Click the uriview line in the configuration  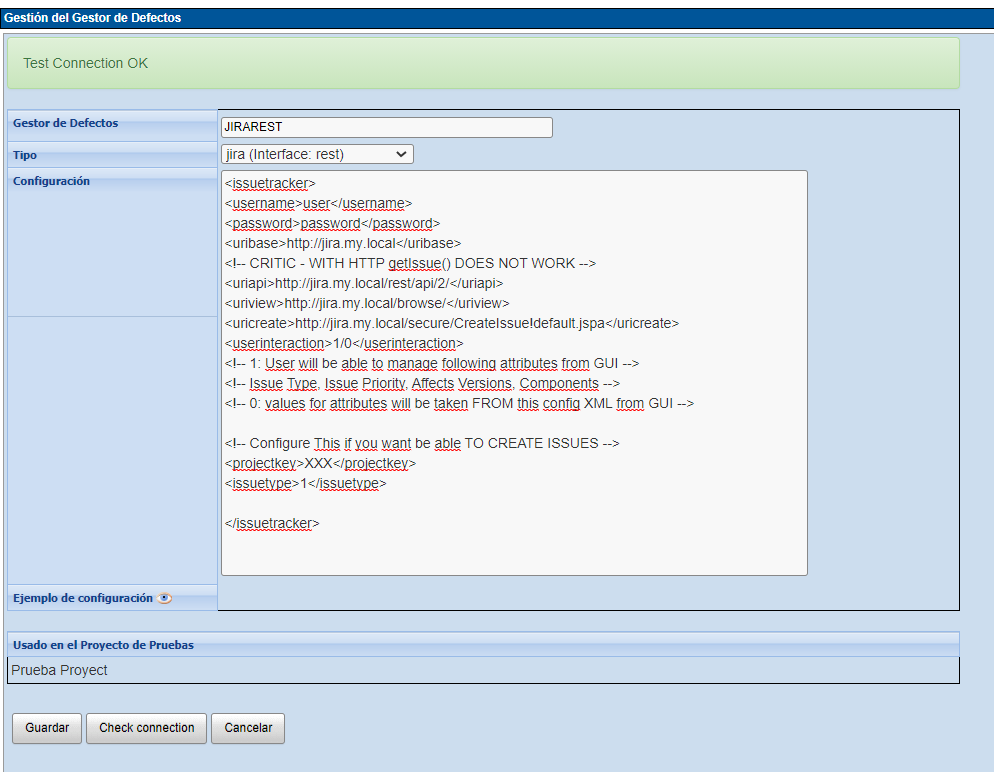coord(367,304)
